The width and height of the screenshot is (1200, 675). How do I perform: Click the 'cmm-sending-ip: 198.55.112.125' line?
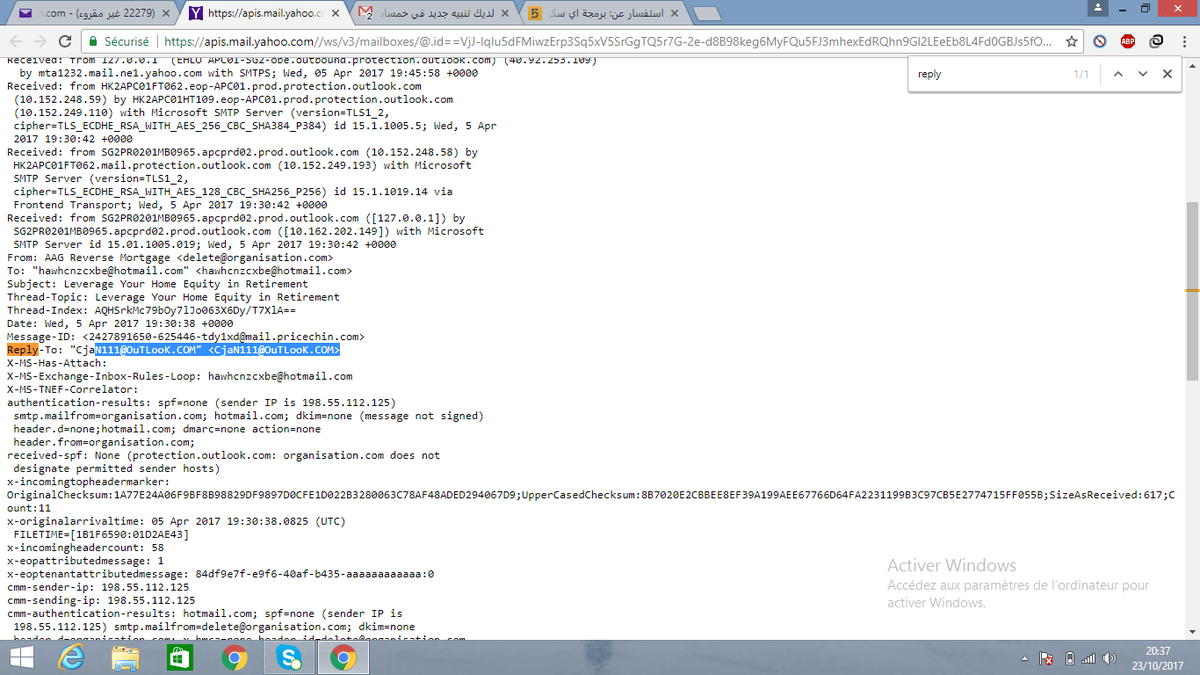click(x=101, y=600)
